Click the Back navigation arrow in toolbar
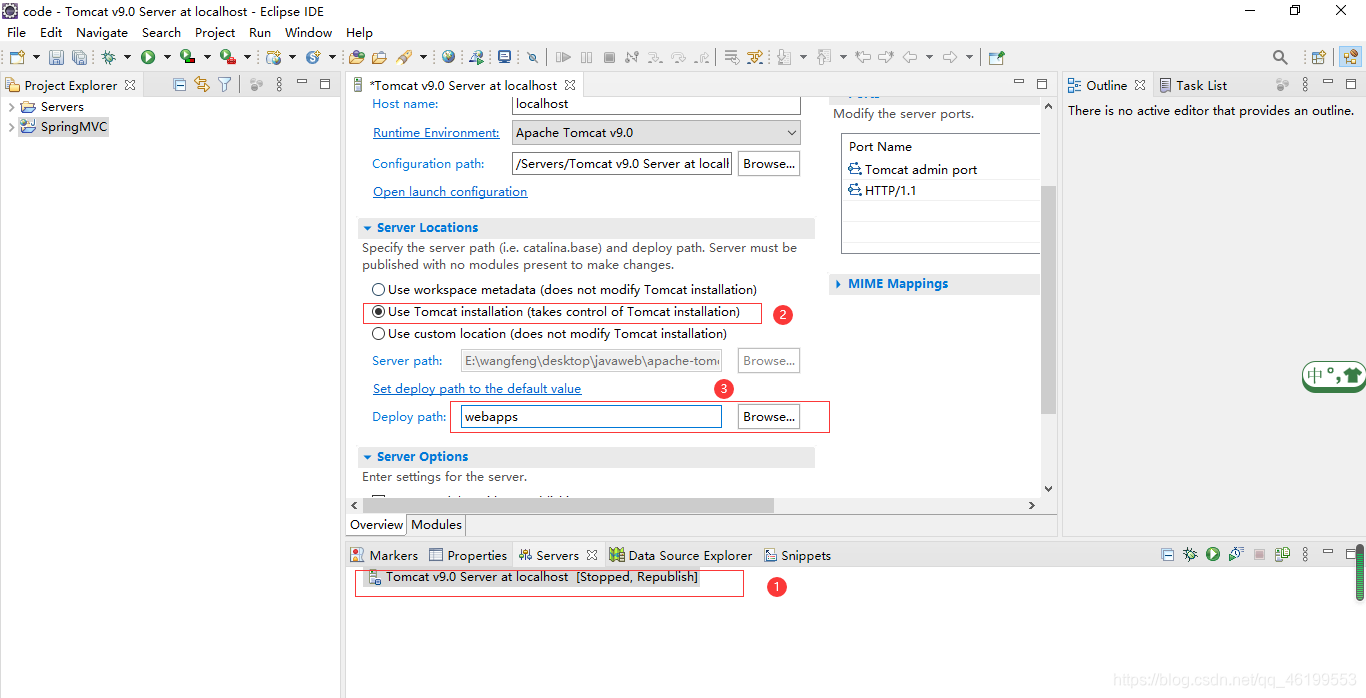 tap(910, 57)
